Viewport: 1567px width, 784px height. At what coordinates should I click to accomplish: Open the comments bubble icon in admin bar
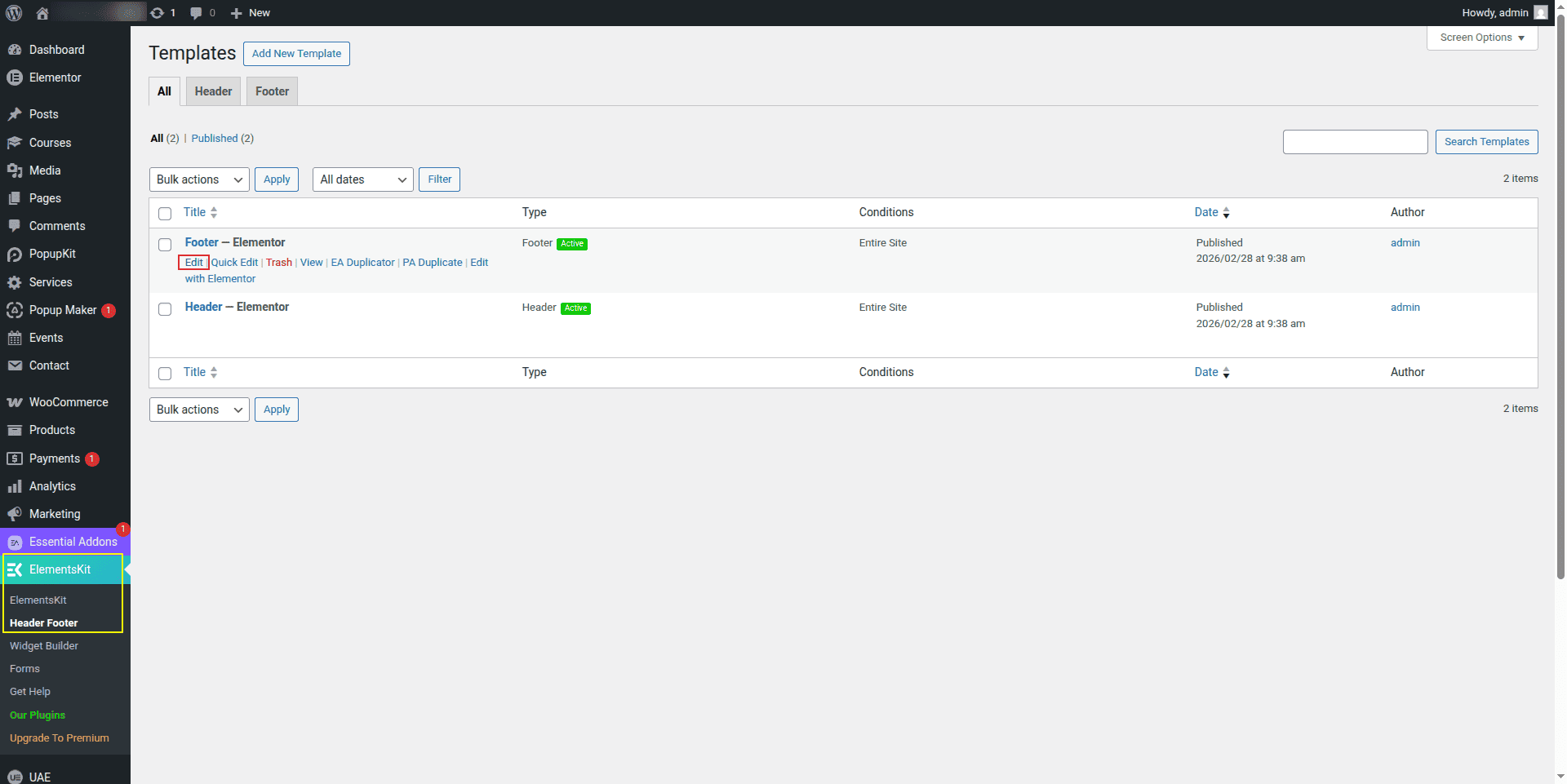pos(196,13)
